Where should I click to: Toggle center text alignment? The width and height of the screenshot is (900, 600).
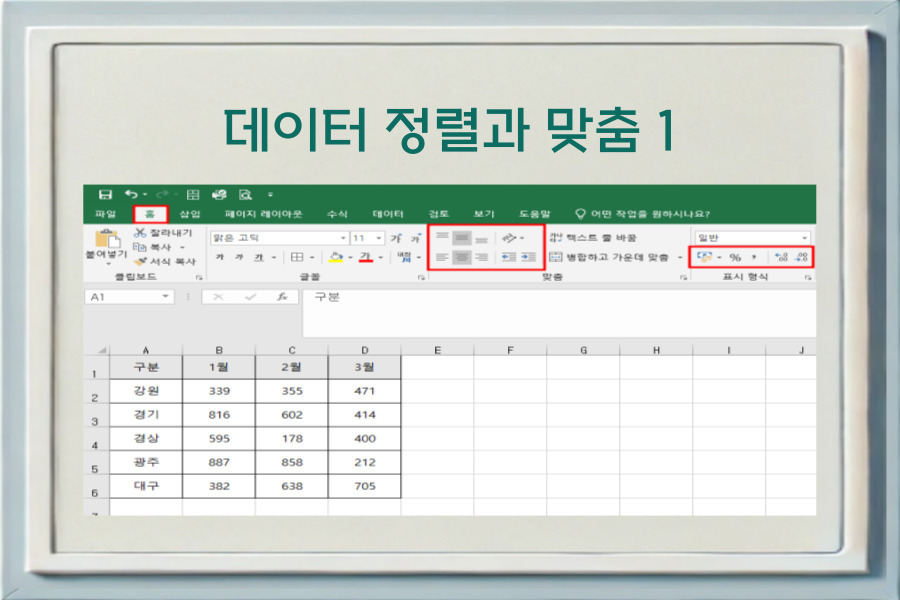[x=461, y=257]
